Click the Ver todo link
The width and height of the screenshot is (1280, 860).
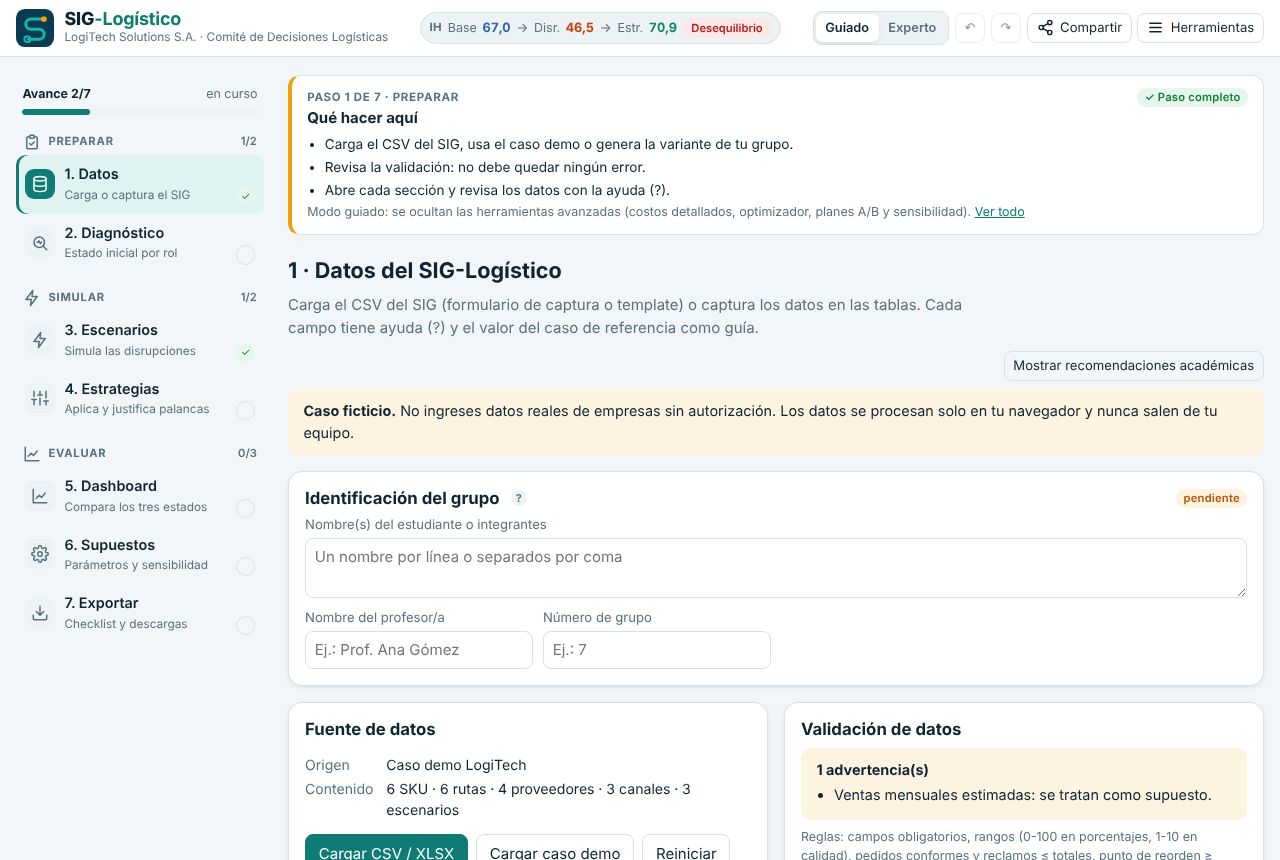tap(999, 212)
